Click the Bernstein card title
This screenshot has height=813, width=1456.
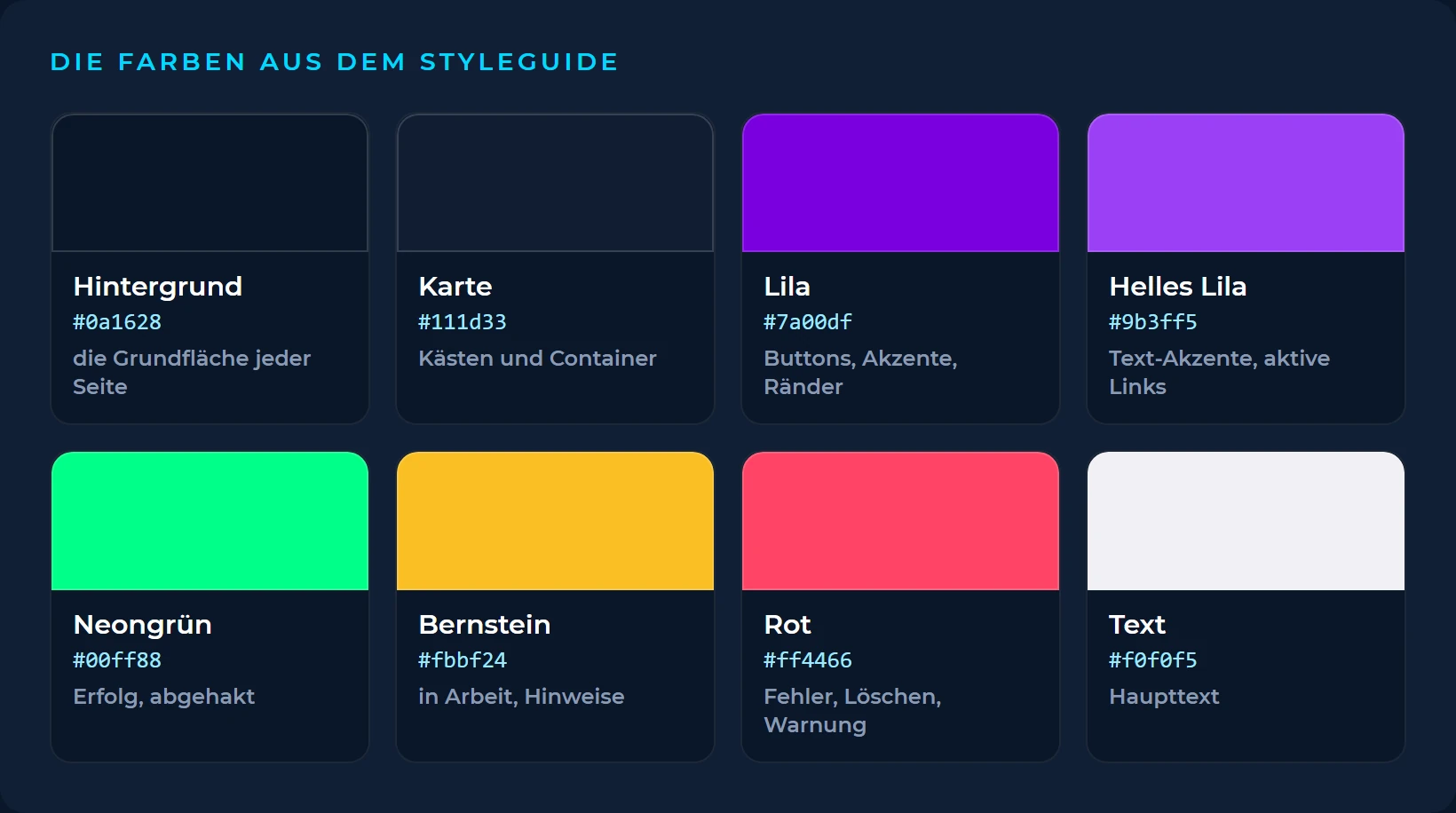pos(485,625)
